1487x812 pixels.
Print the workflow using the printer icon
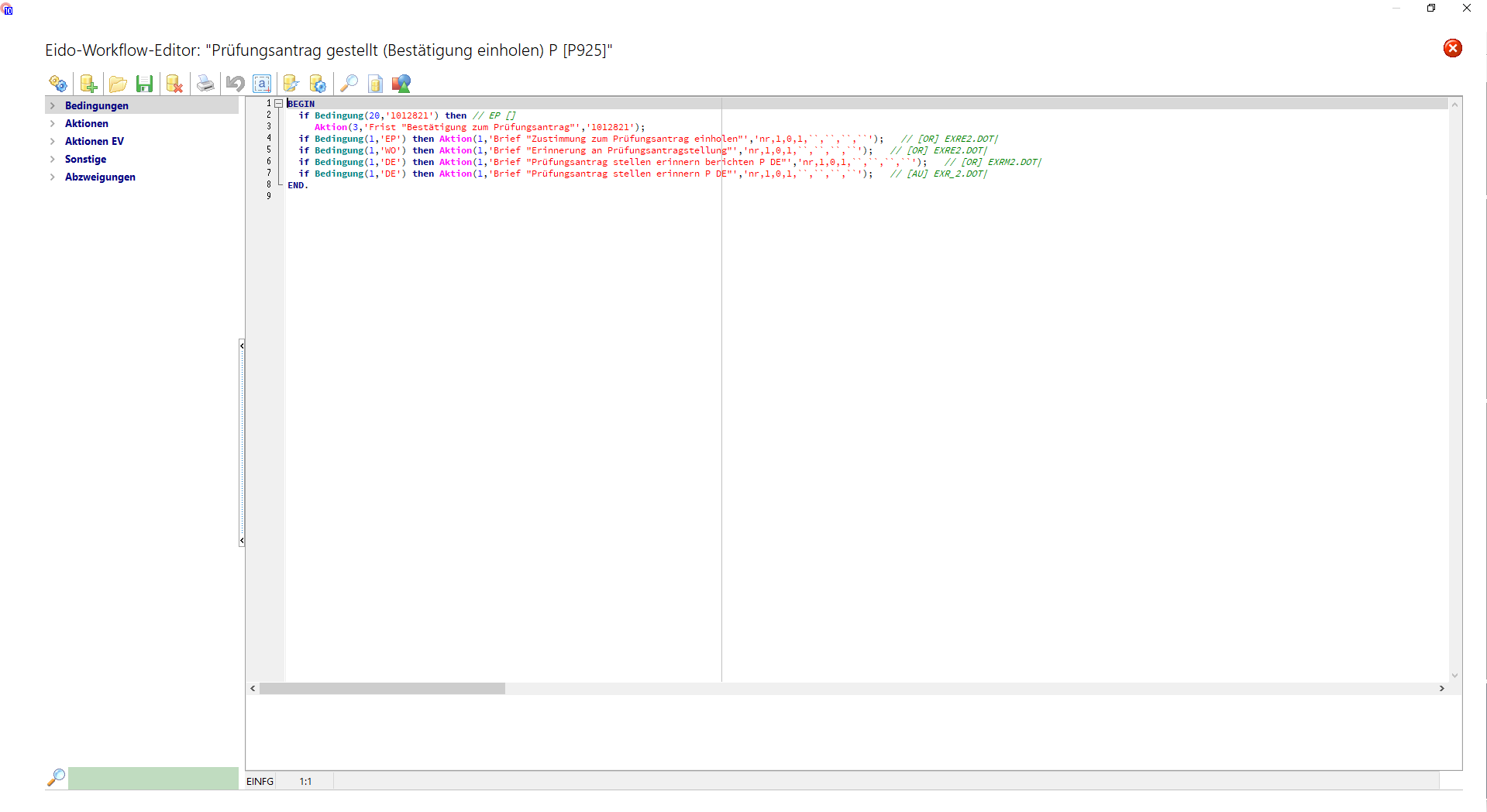pos(205,84)
